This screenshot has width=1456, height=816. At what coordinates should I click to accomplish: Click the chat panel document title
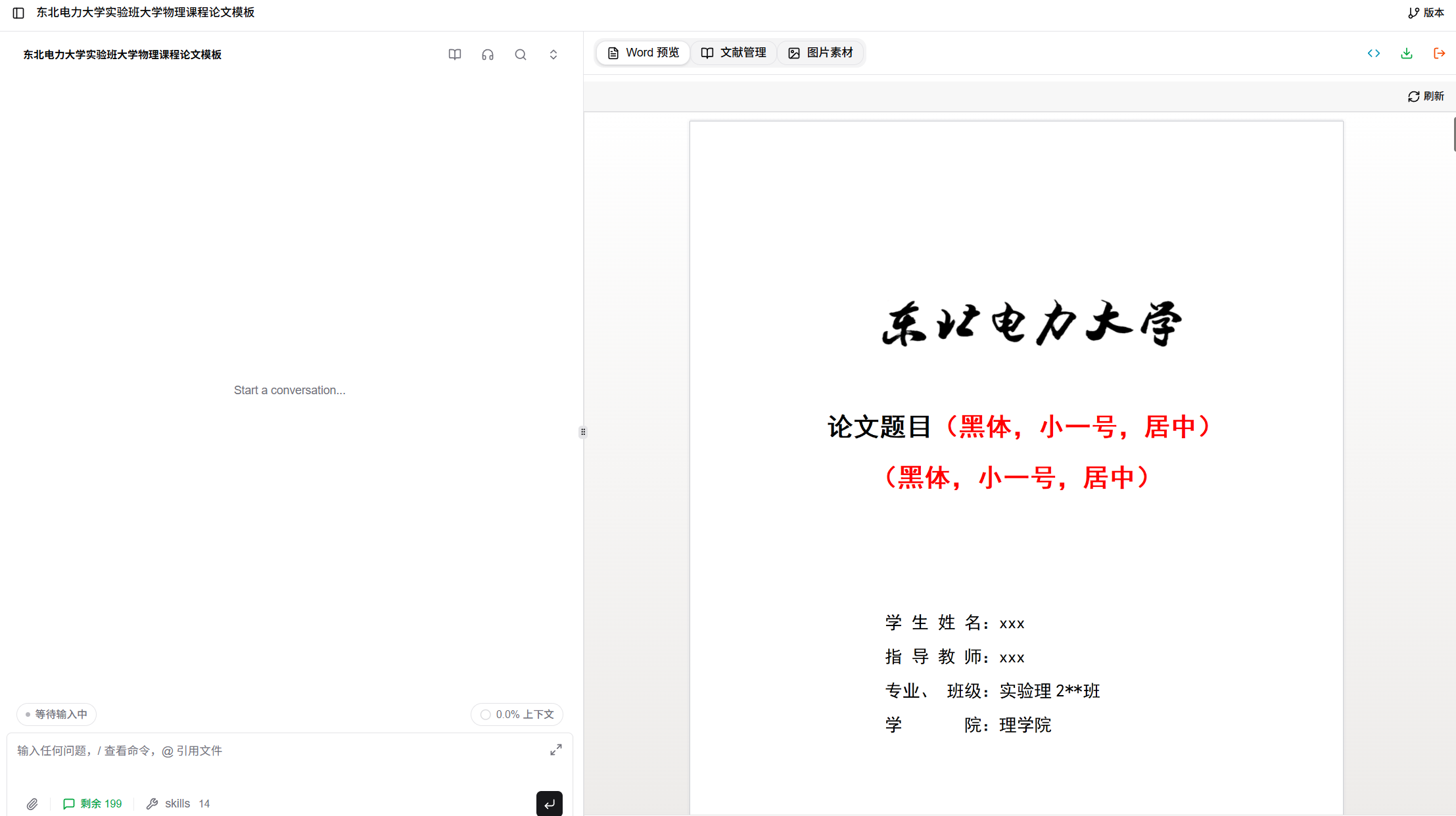[x=122, y=55]
